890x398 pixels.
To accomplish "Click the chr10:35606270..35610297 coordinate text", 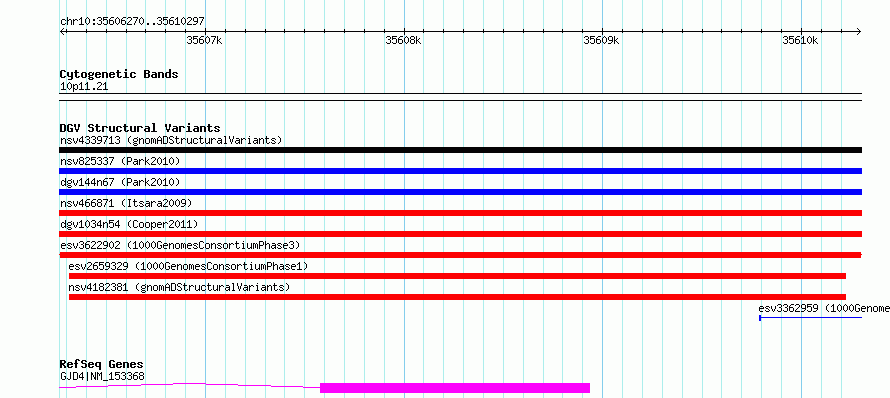I will click(x=132, y=22).
